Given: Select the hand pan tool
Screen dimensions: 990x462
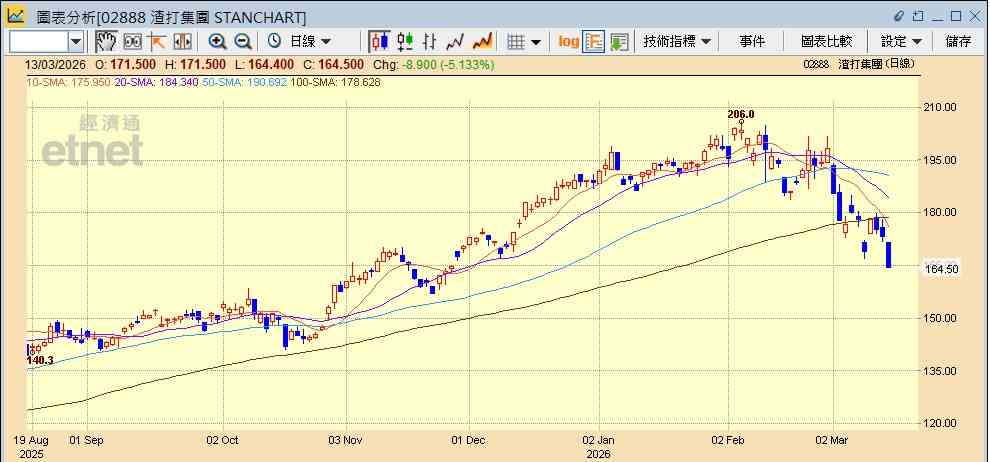Looking at the screenshot, I should (x=106, y=42).
